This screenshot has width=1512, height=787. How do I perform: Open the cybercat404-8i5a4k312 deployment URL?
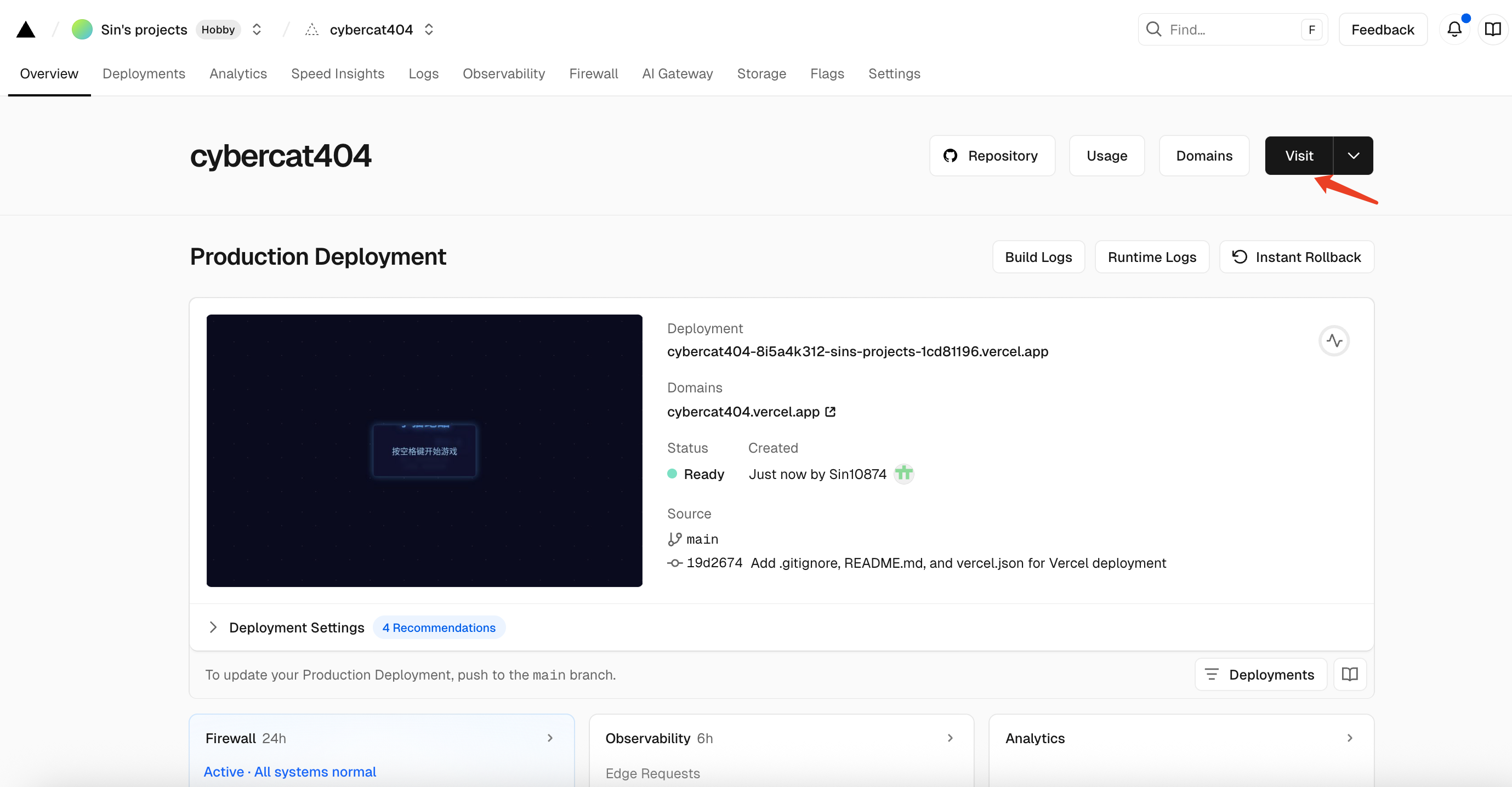(857, 351)
